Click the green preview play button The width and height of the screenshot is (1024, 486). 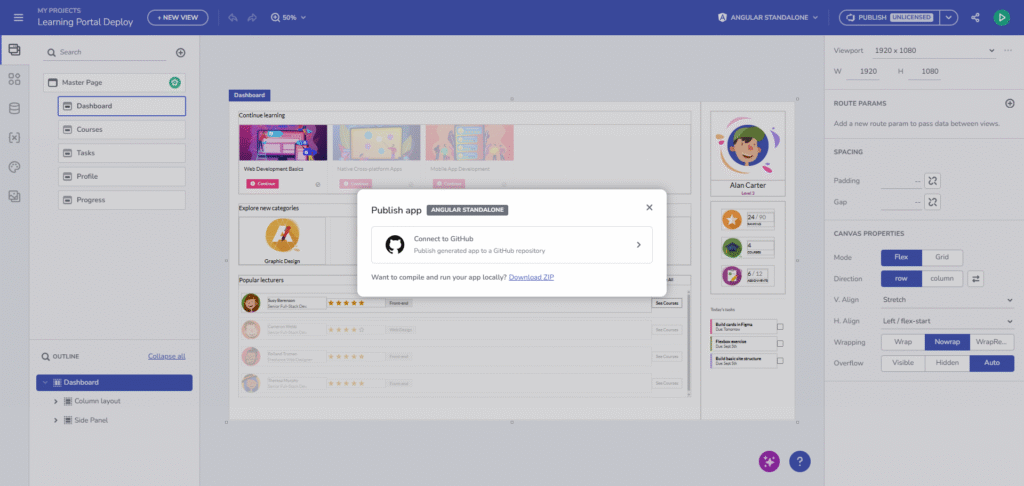click(x=1001, y=18)
